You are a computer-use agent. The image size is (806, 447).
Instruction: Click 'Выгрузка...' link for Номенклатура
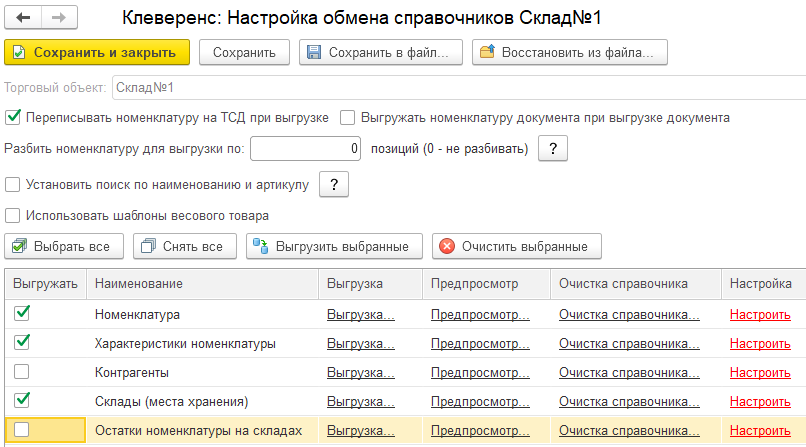tap(361, 314)
